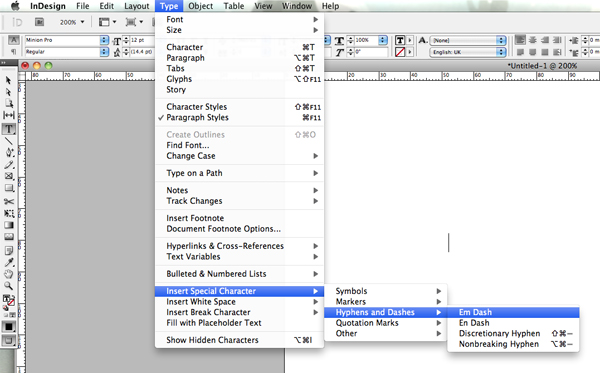Choose Nonbreaking Hyphen entry
The image size is (600, 373).
(513, 344)
